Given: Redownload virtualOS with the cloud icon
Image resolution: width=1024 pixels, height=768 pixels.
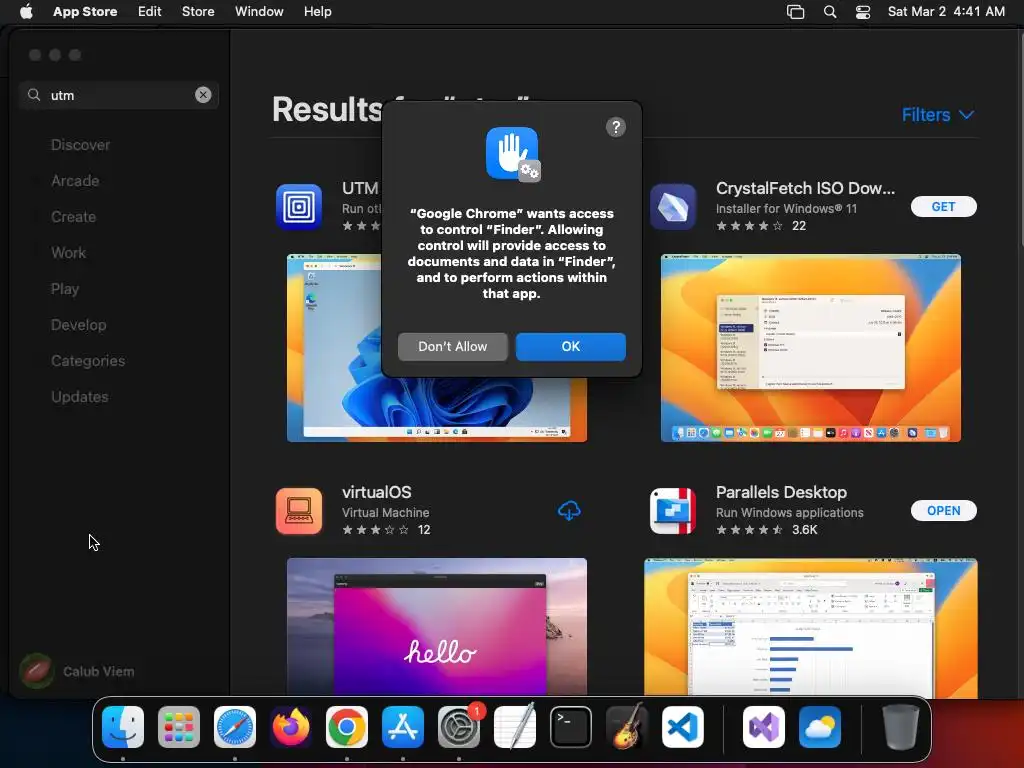Looking at the screenshot, I should pyautogui.click(x=569, y=511).
